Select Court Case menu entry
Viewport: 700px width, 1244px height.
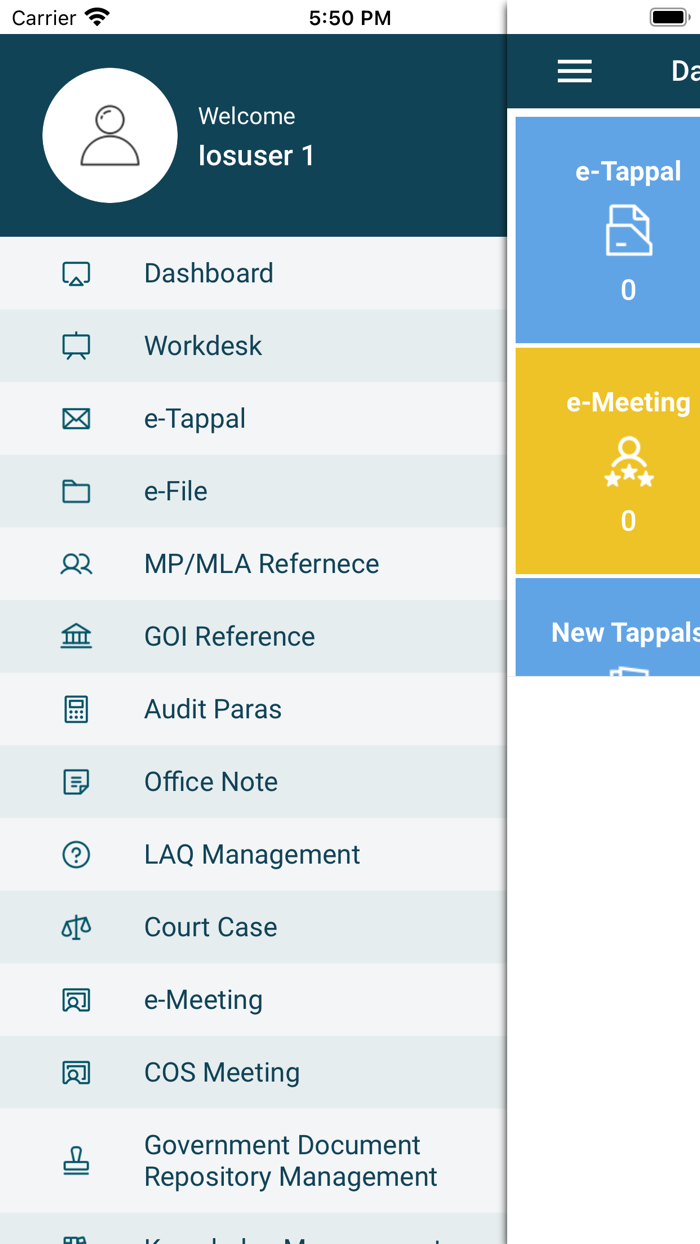pos(253,927)
